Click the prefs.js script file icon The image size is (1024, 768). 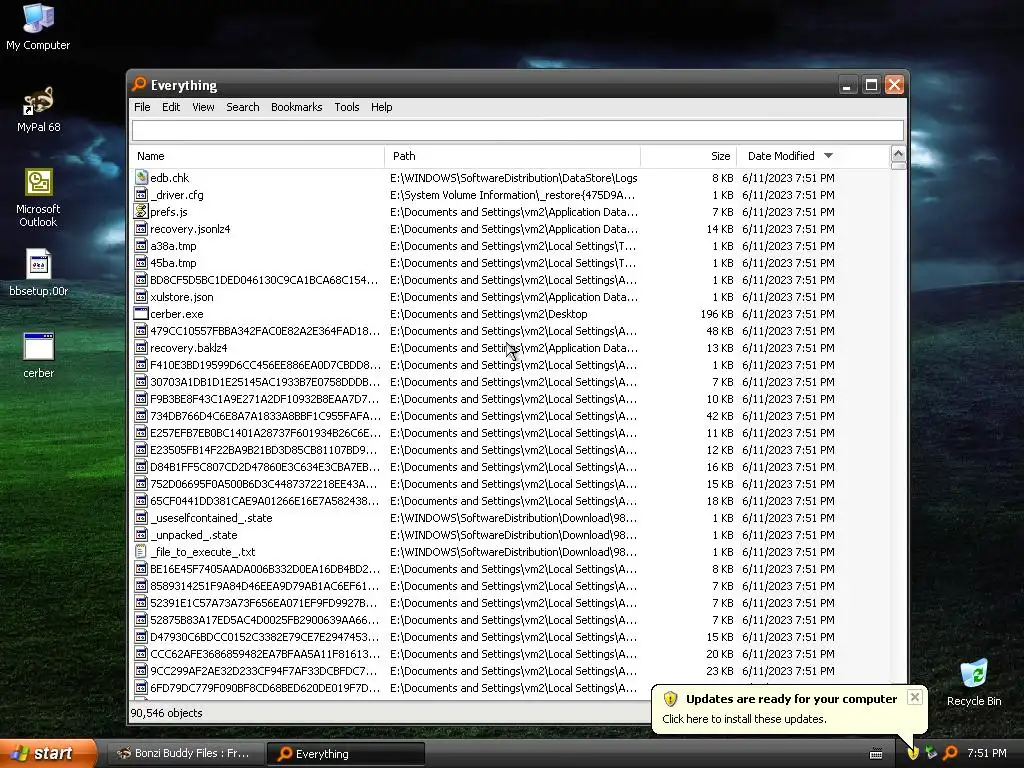click(141, 212)
